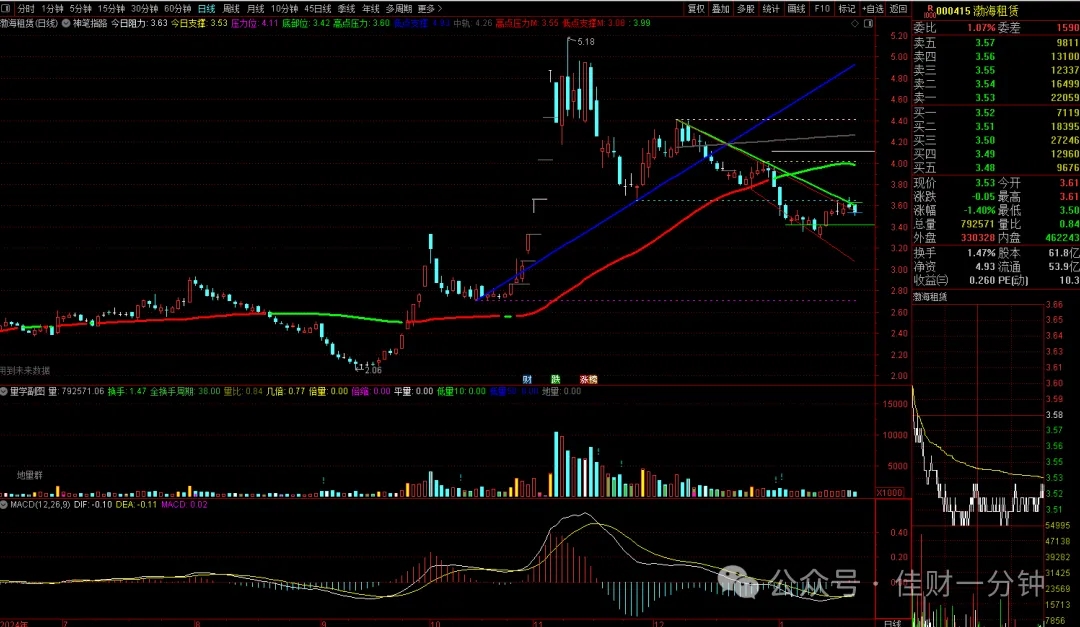1080x627 pixels.
Task: Click the 地量群 label in volume panel
Action: point(30,475)
